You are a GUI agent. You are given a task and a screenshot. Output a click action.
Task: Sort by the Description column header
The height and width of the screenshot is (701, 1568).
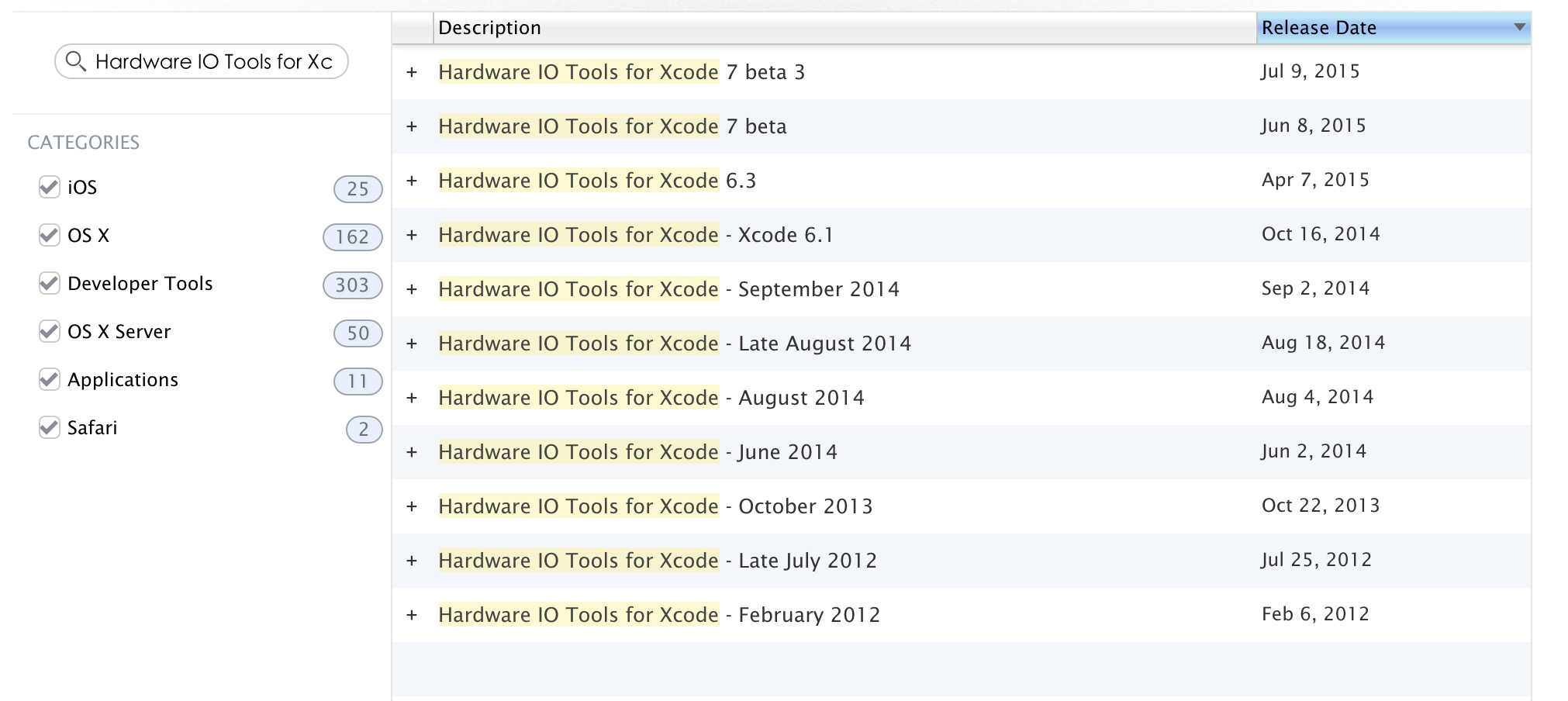pyautogui.click(x=844, y=28)
